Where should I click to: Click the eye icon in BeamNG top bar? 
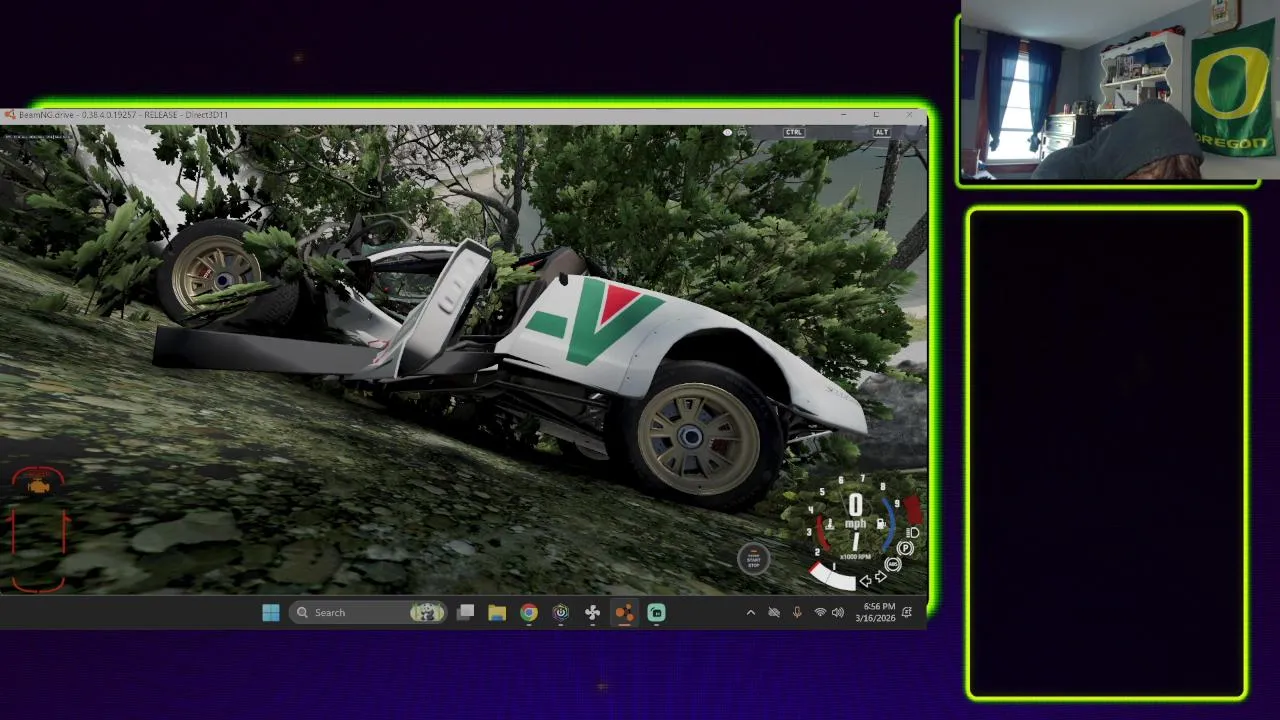pyautogui.click(x=727, y=132)
